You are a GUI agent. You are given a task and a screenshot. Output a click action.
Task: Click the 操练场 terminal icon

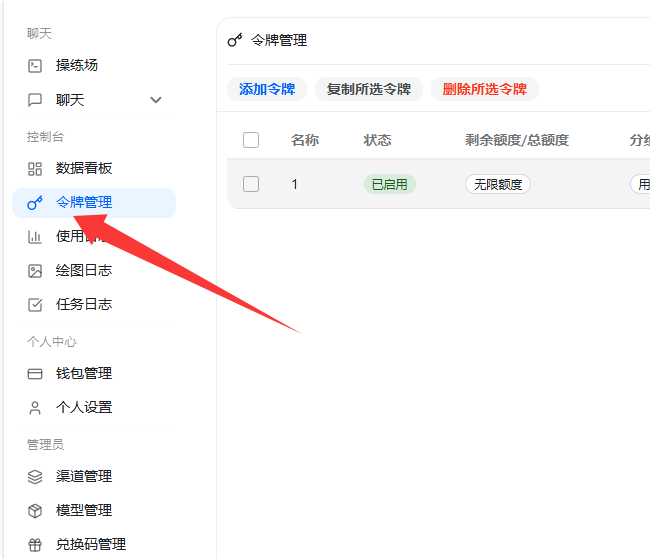tap(35, 66)
